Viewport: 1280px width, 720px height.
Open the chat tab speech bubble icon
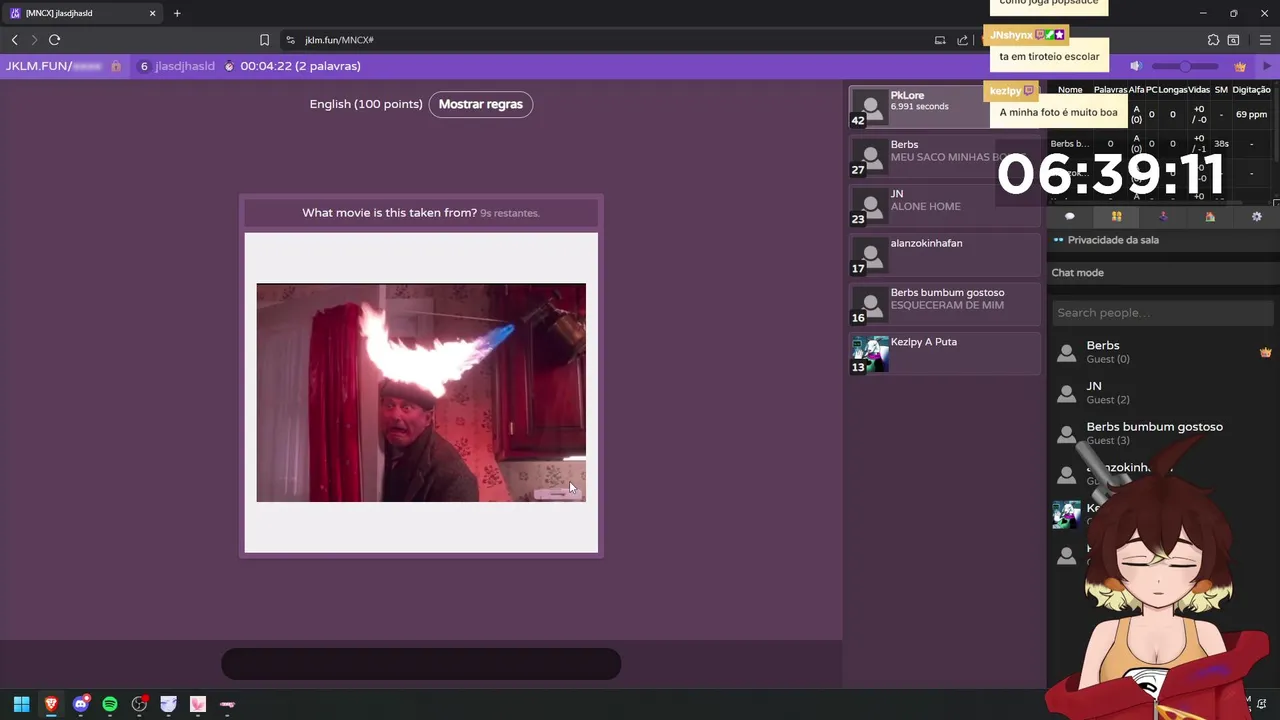(x=1069, y=216)
